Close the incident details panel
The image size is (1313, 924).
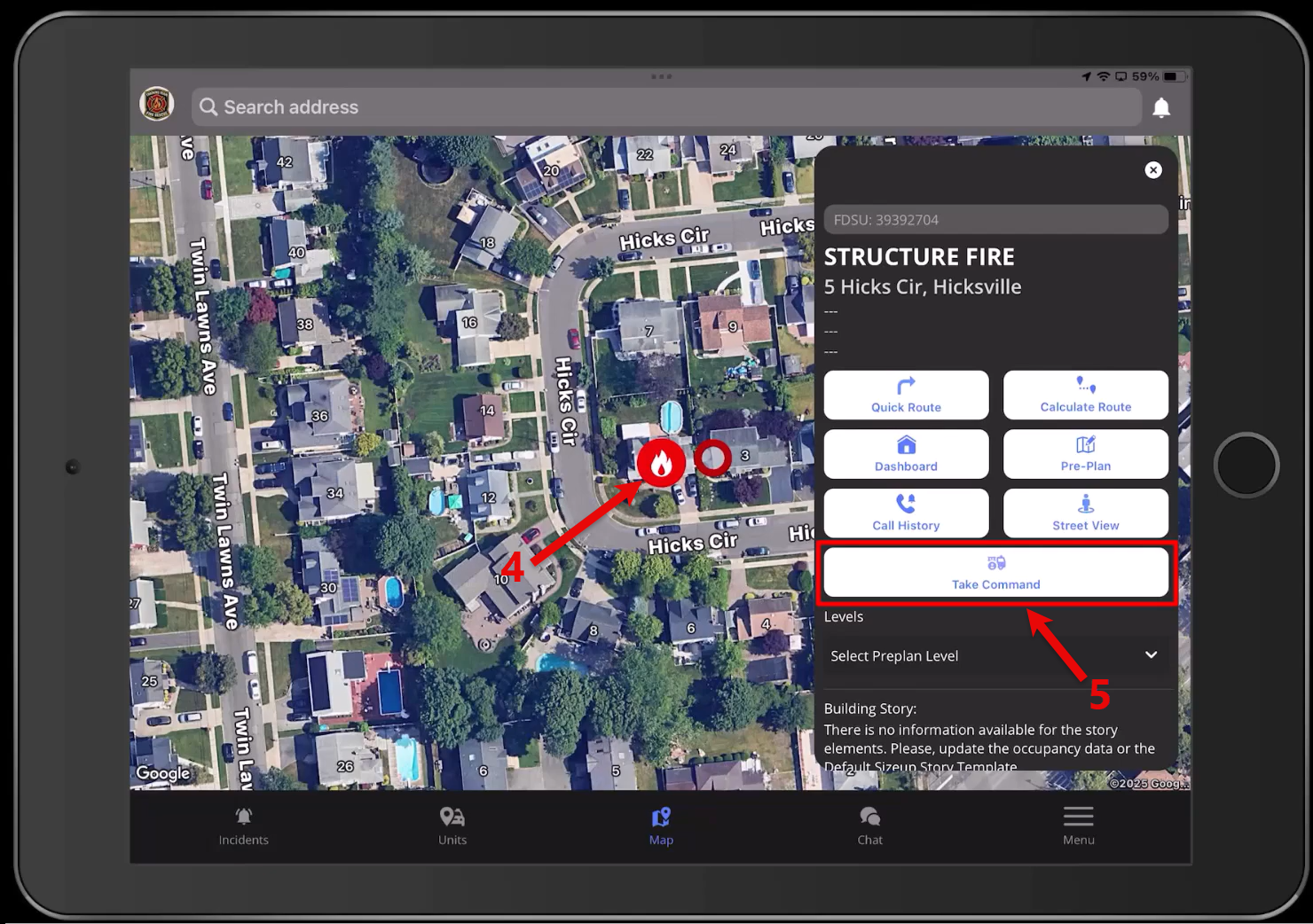coord(1152,170)
